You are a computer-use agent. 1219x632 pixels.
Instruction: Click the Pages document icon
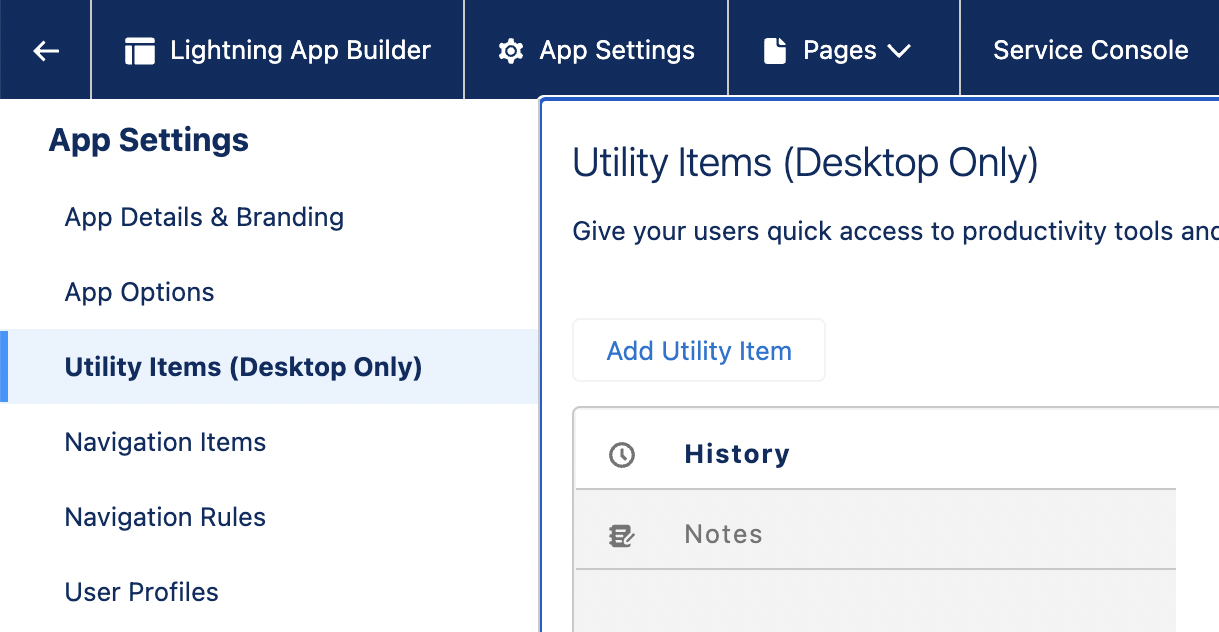point(776,49)
